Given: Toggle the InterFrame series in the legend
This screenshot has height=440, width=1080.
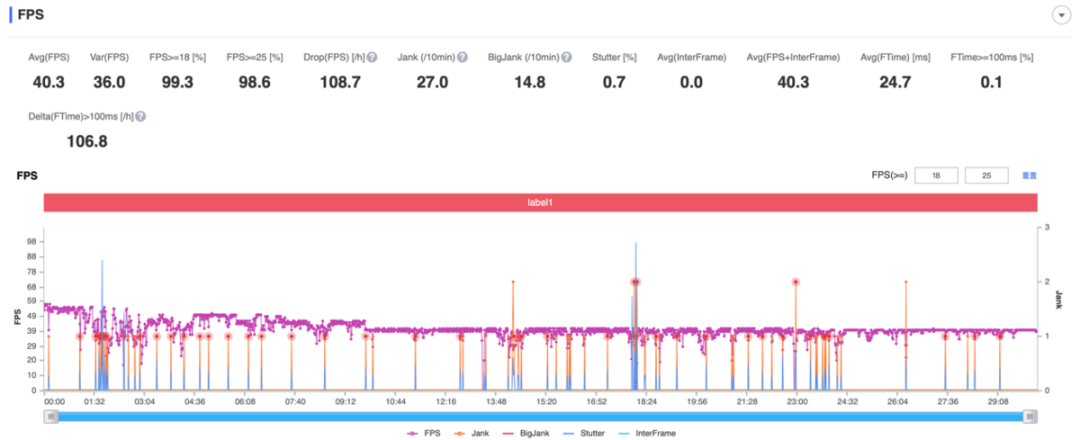Looking at the screenshot, I should tap(647, 433).
